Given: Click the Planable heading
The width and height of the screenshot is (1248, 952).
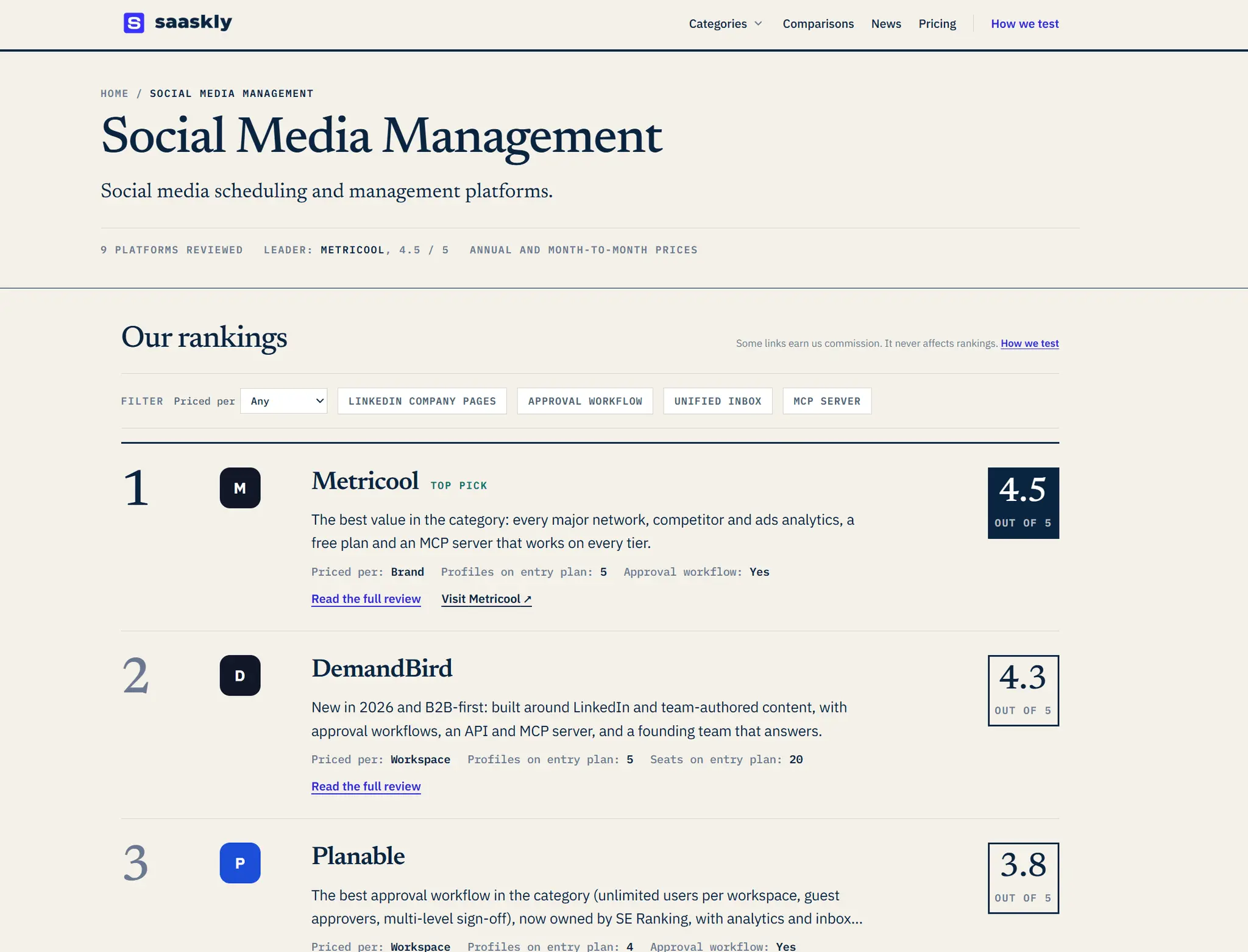Looking at the screenshot, I should (x=358, y=856).
